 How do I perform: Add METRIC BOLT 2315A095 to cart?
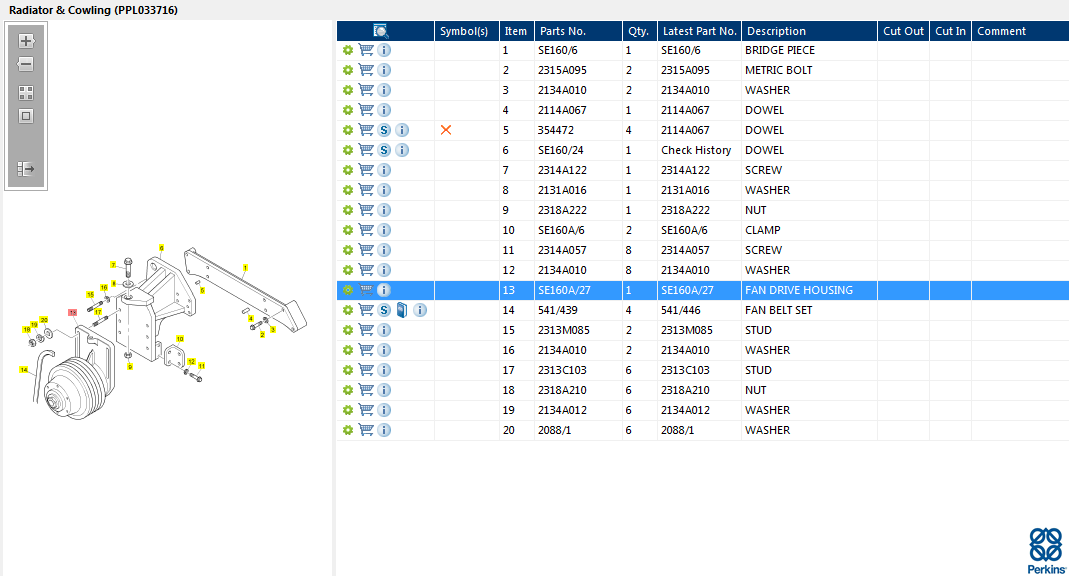366,70
